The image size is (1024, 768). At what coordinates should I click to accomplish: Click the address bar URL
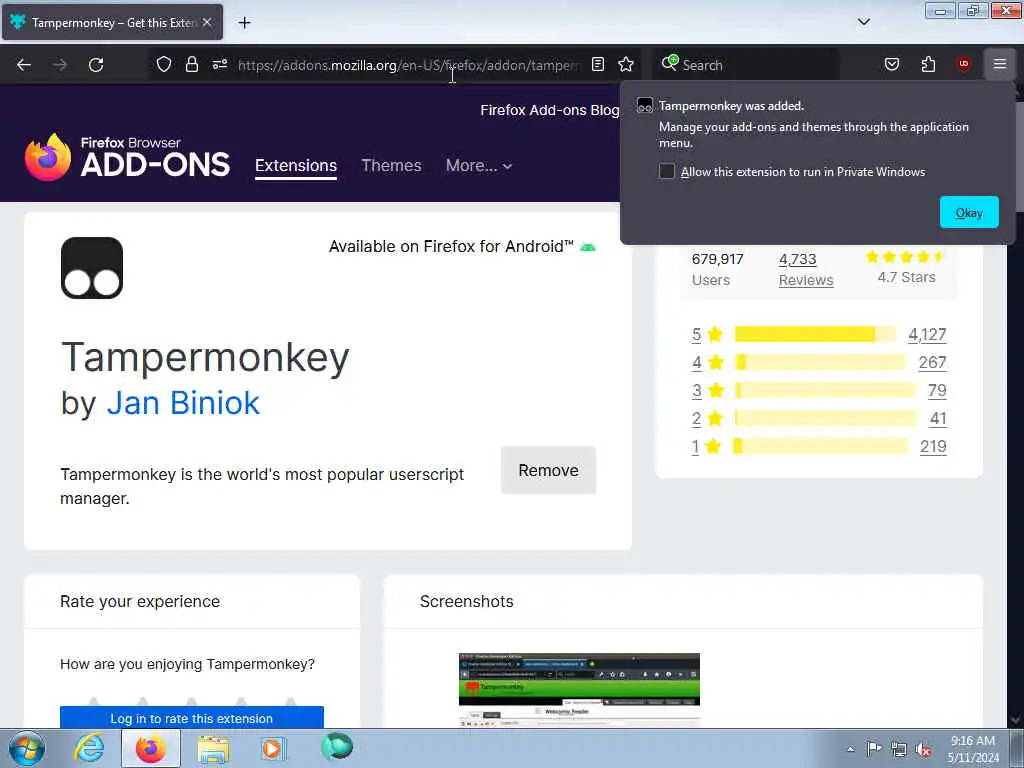pos(409,65)
